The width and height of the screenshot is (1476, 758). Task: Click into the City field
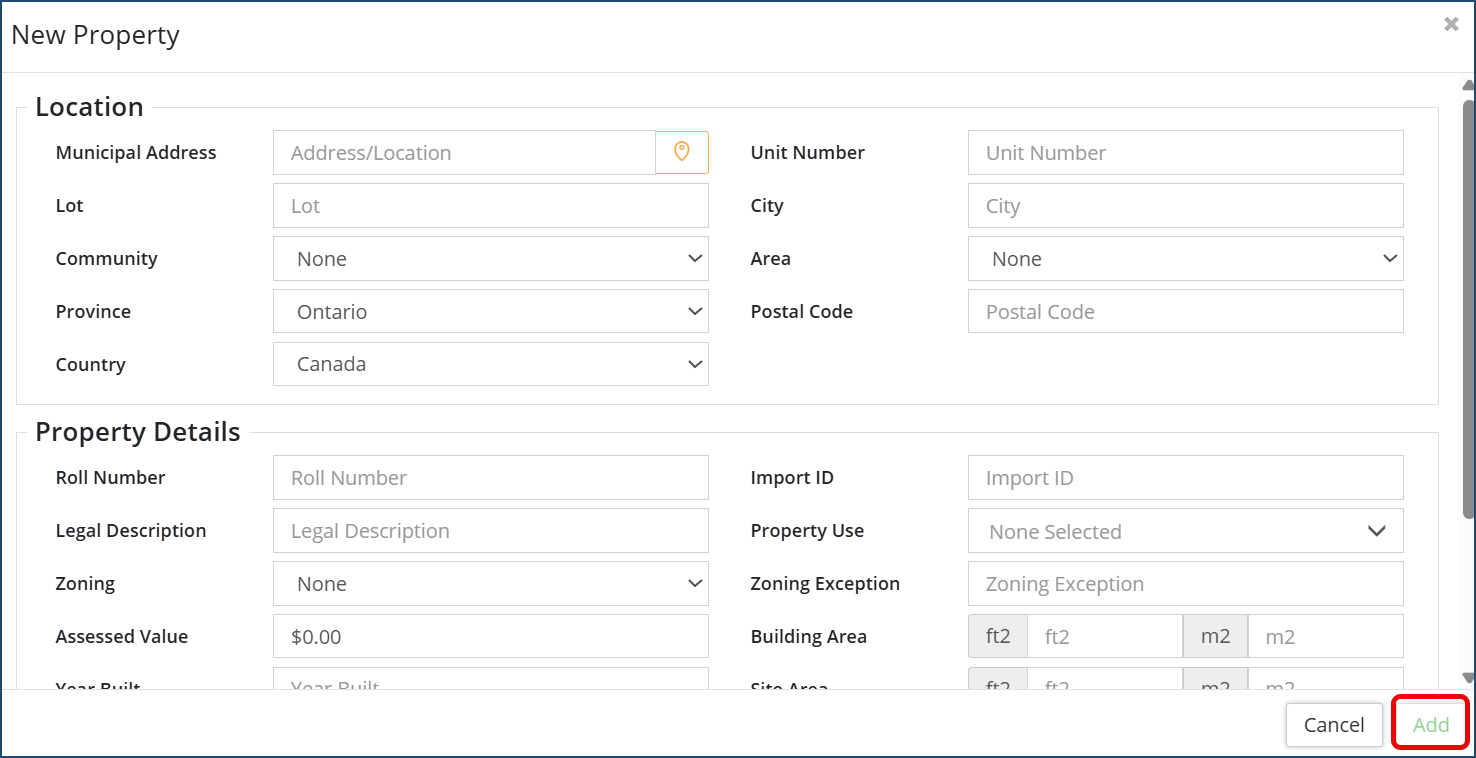pyautogui.click(x=1185, y=206)
